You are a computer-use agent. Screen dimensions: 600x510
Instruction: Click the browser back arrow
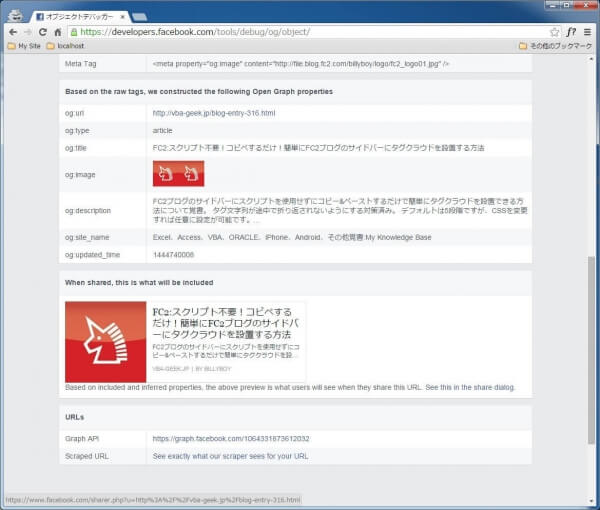(12, 32)
